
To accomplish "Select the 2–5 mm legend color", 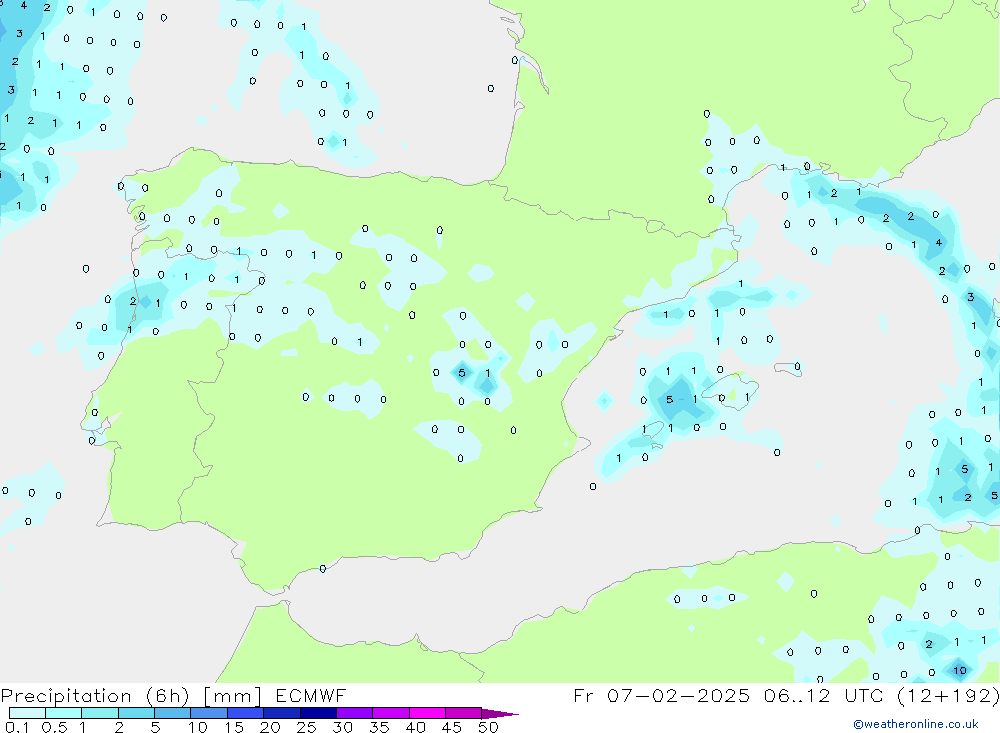I will pyautogui.click(x=136, y=713).
